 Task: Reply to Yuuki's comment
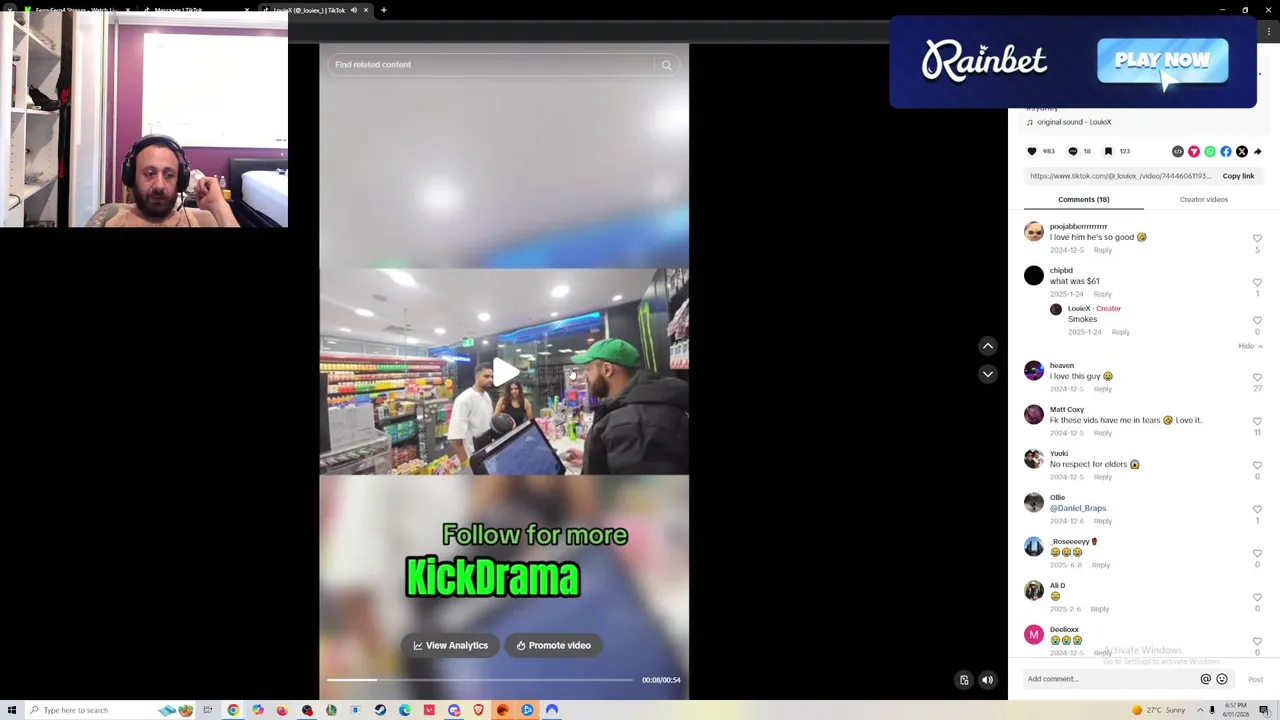[1102, 477]
